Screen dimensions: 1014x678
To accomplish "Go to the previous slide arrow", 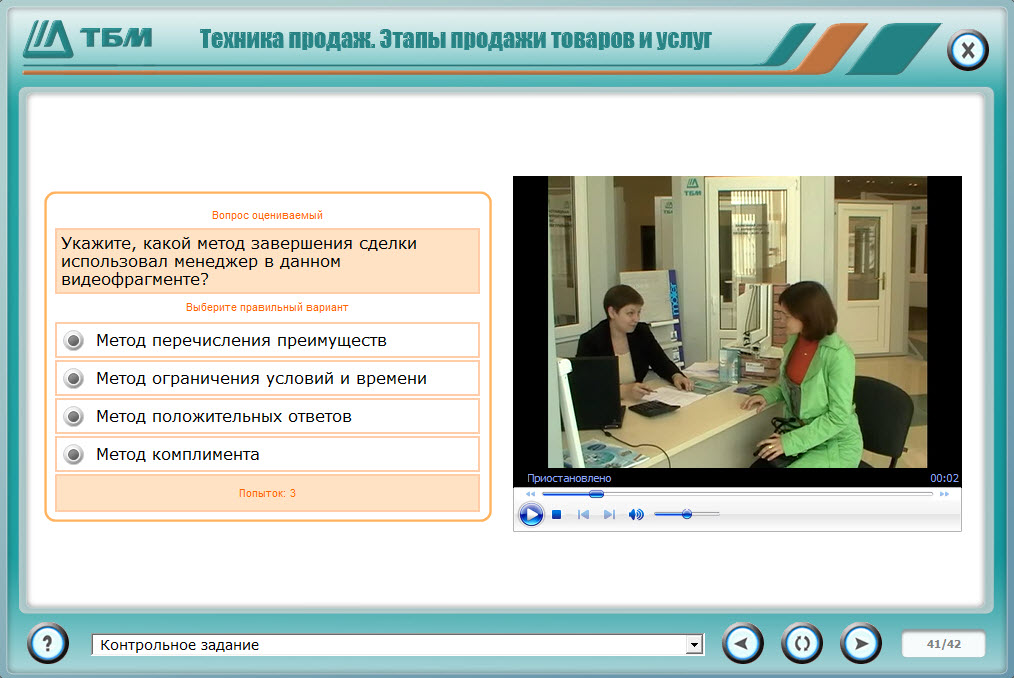I will click(x=742, y=644).
